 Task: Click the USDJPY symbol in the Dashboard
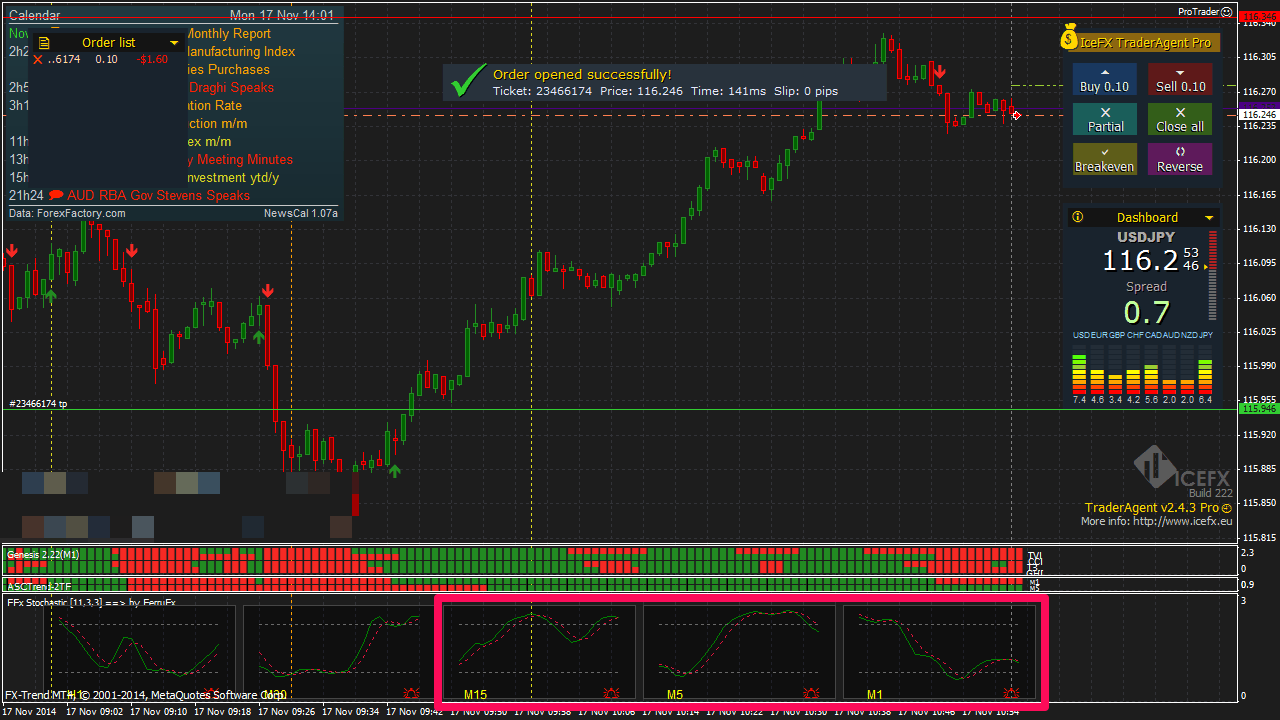coord(1146,237)
